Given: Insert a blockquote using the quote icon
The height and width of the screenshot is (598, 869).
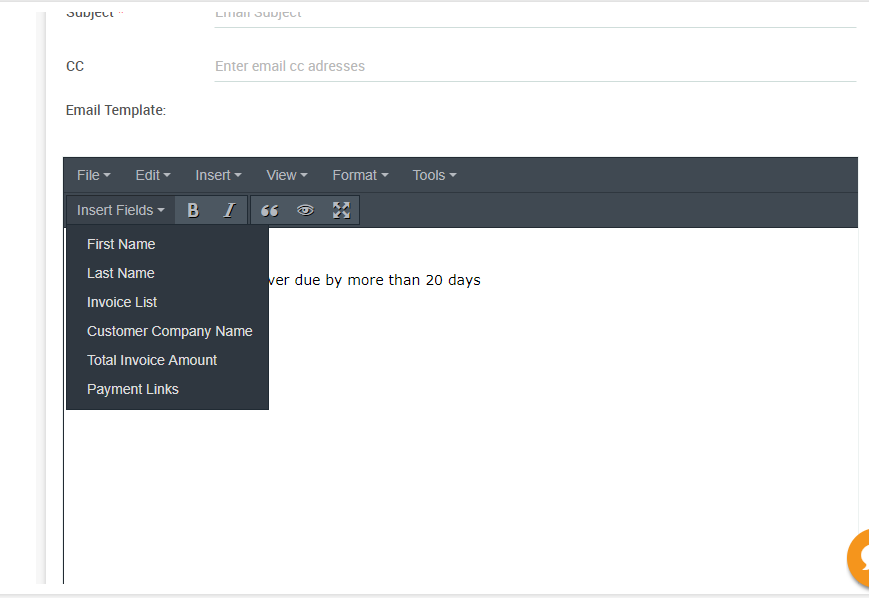Looking at the screenshot, I should tap(269, 210).
